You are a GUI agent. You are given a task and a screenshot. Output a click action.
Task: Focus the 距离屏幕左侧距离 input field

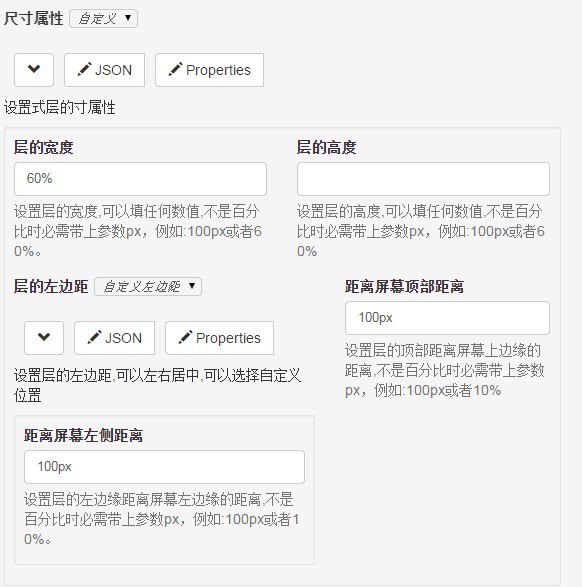pos(164,467)
